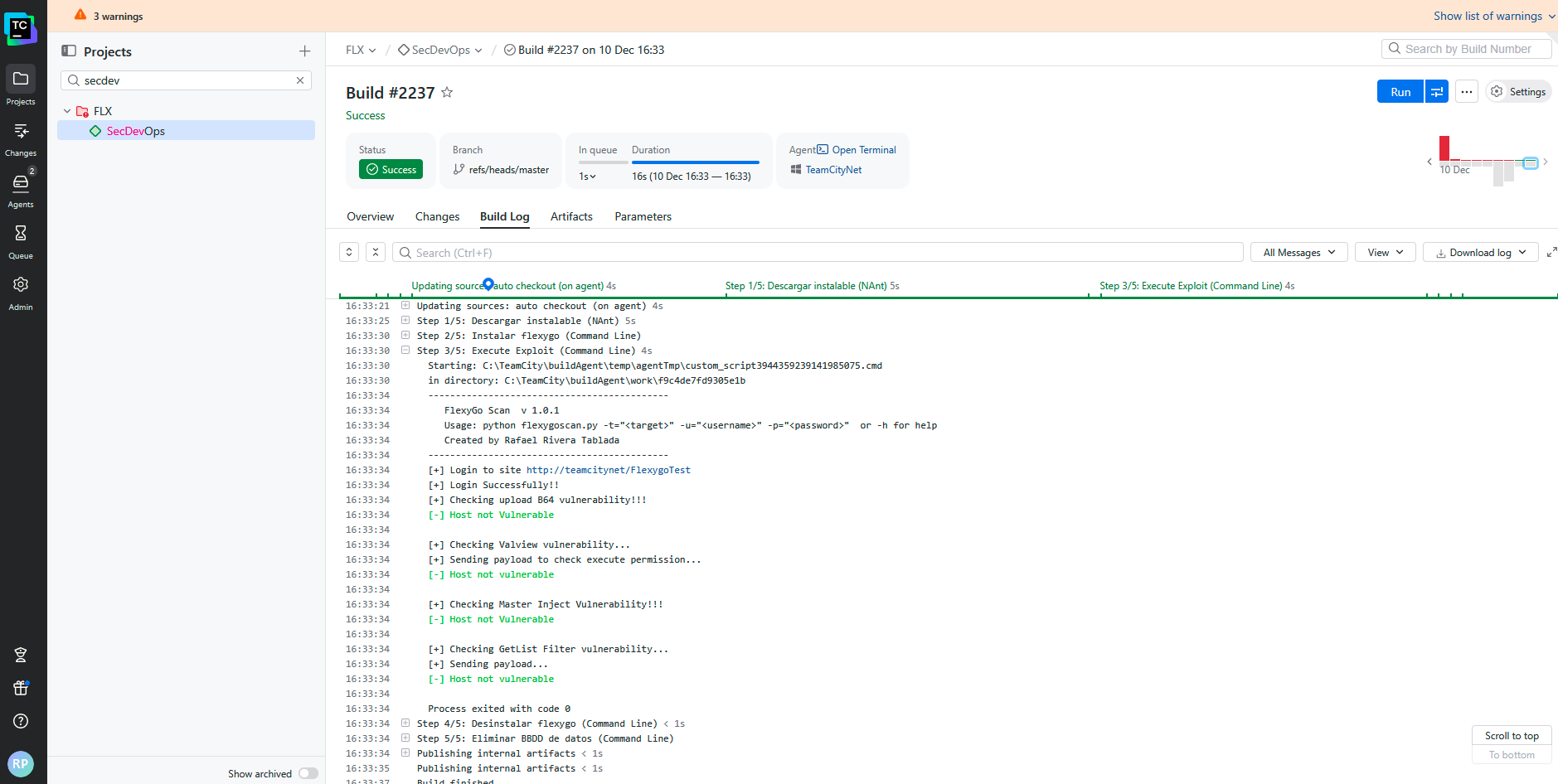Click the build log timeline position marker

point(488,284)
